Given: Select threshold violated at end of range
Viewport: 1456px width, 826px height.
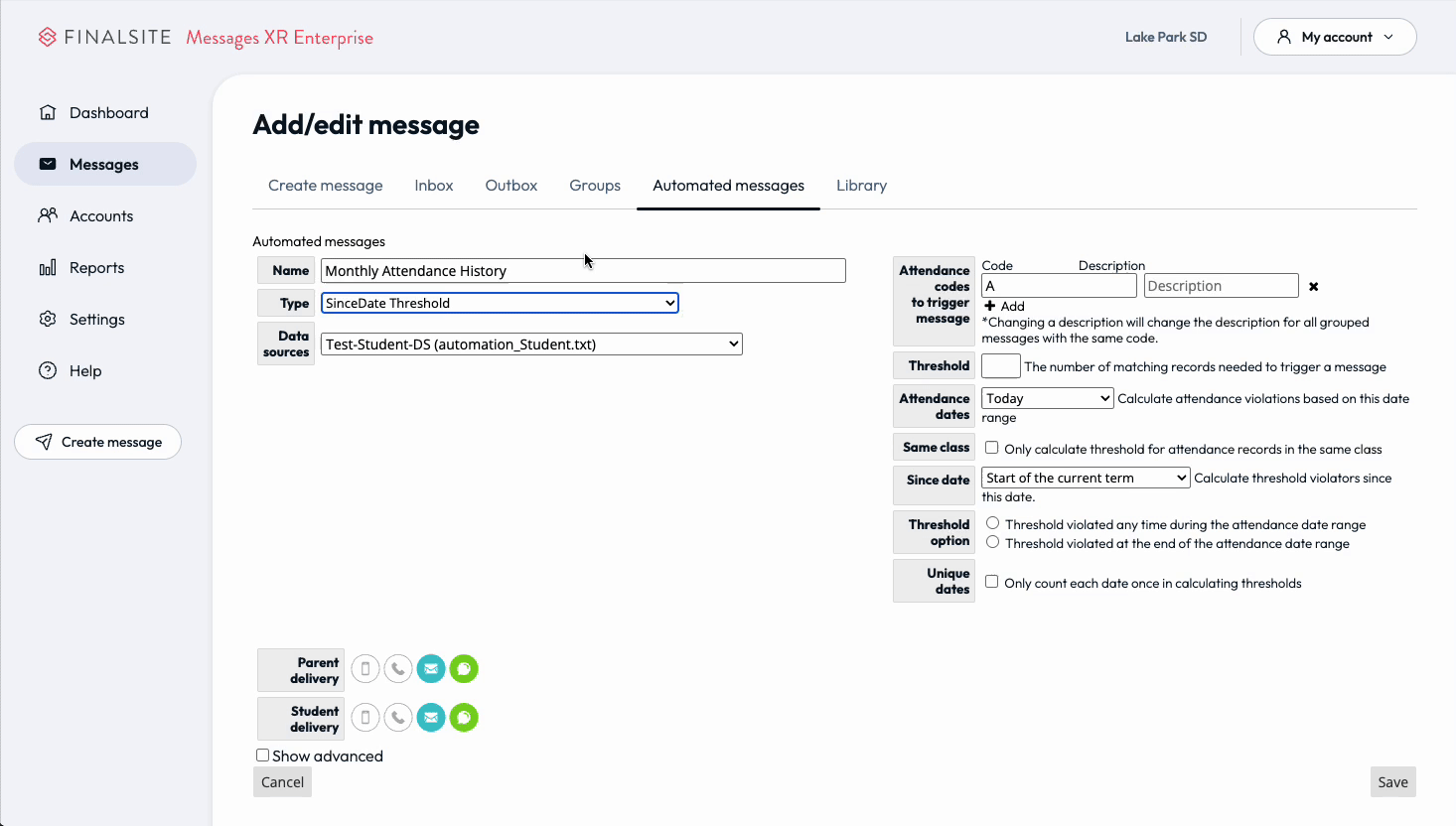Looking at the screenshot, I should pos(992,542).
